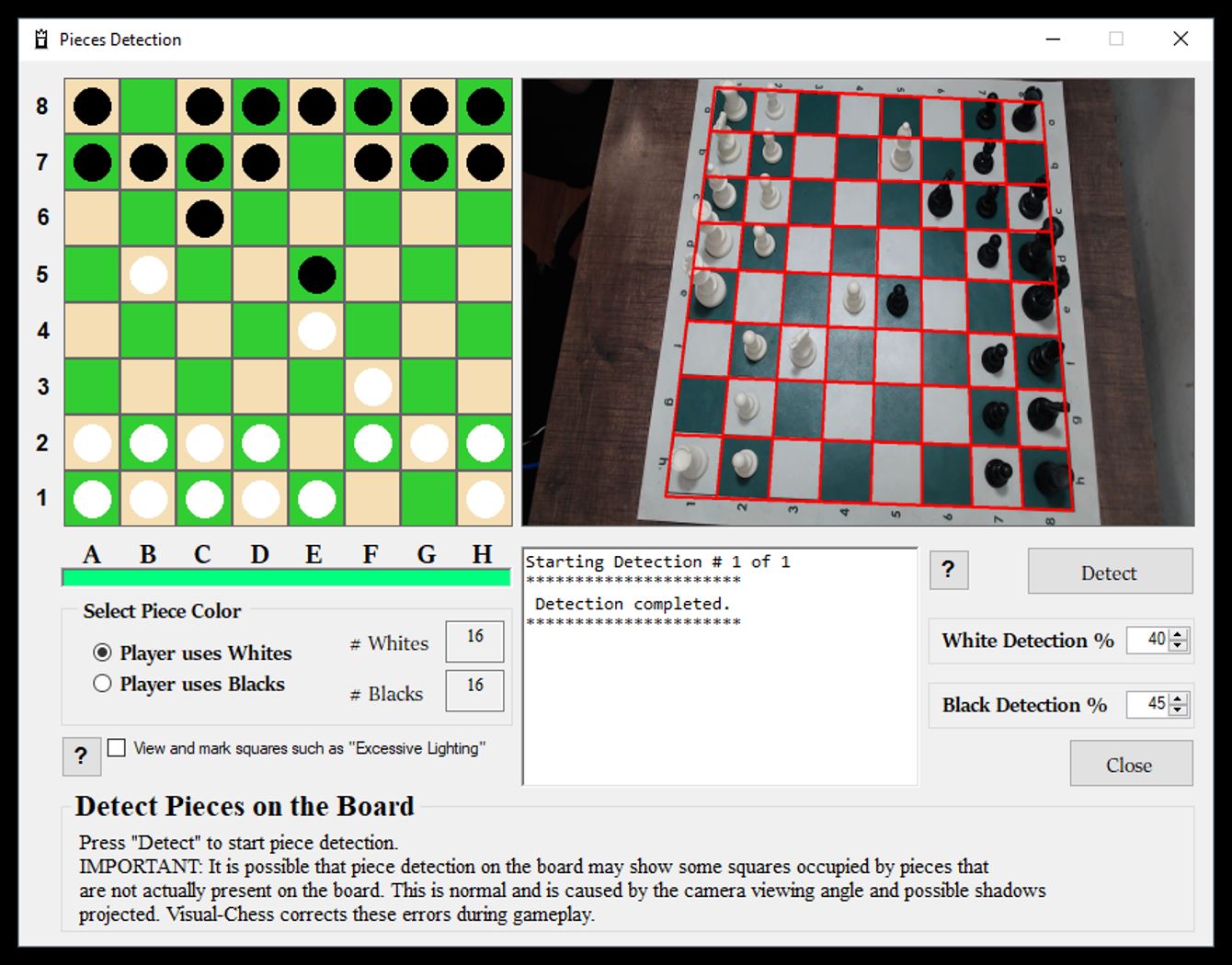Click the 'Select Piece Color' group label

pos(162,611)
